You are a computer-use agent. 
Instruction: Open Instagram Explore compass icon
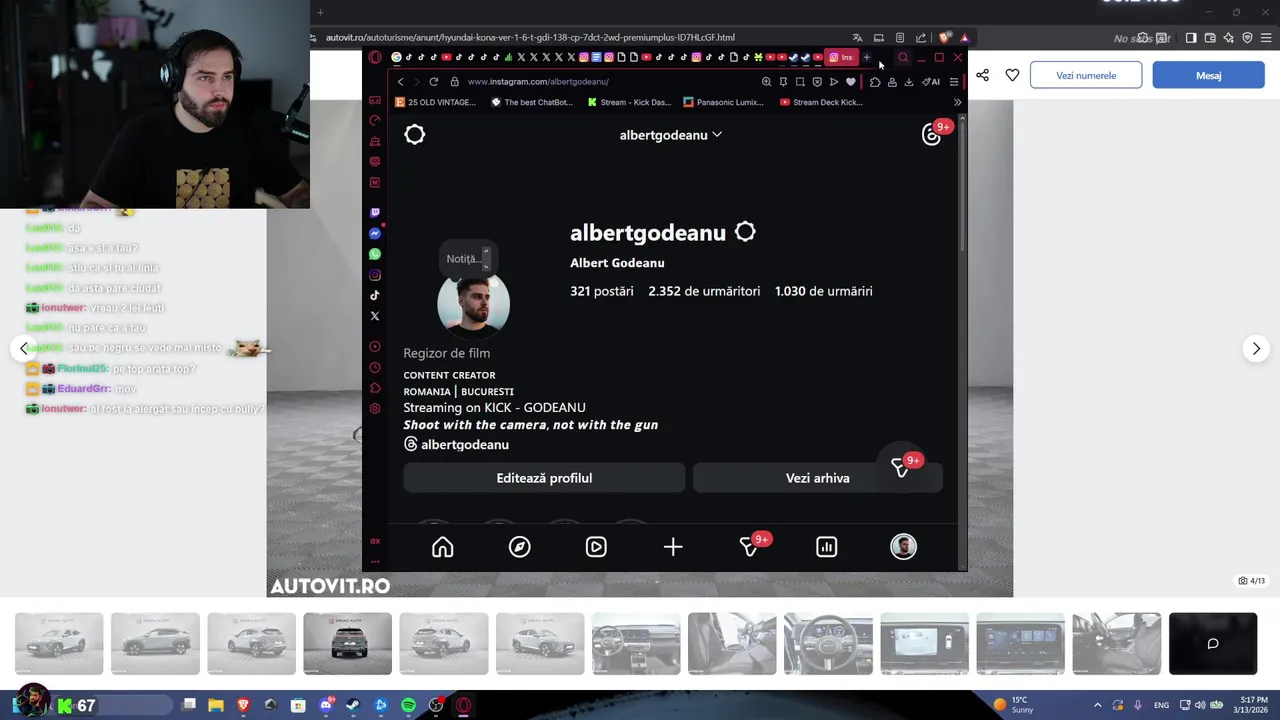(x=519, y=547)
